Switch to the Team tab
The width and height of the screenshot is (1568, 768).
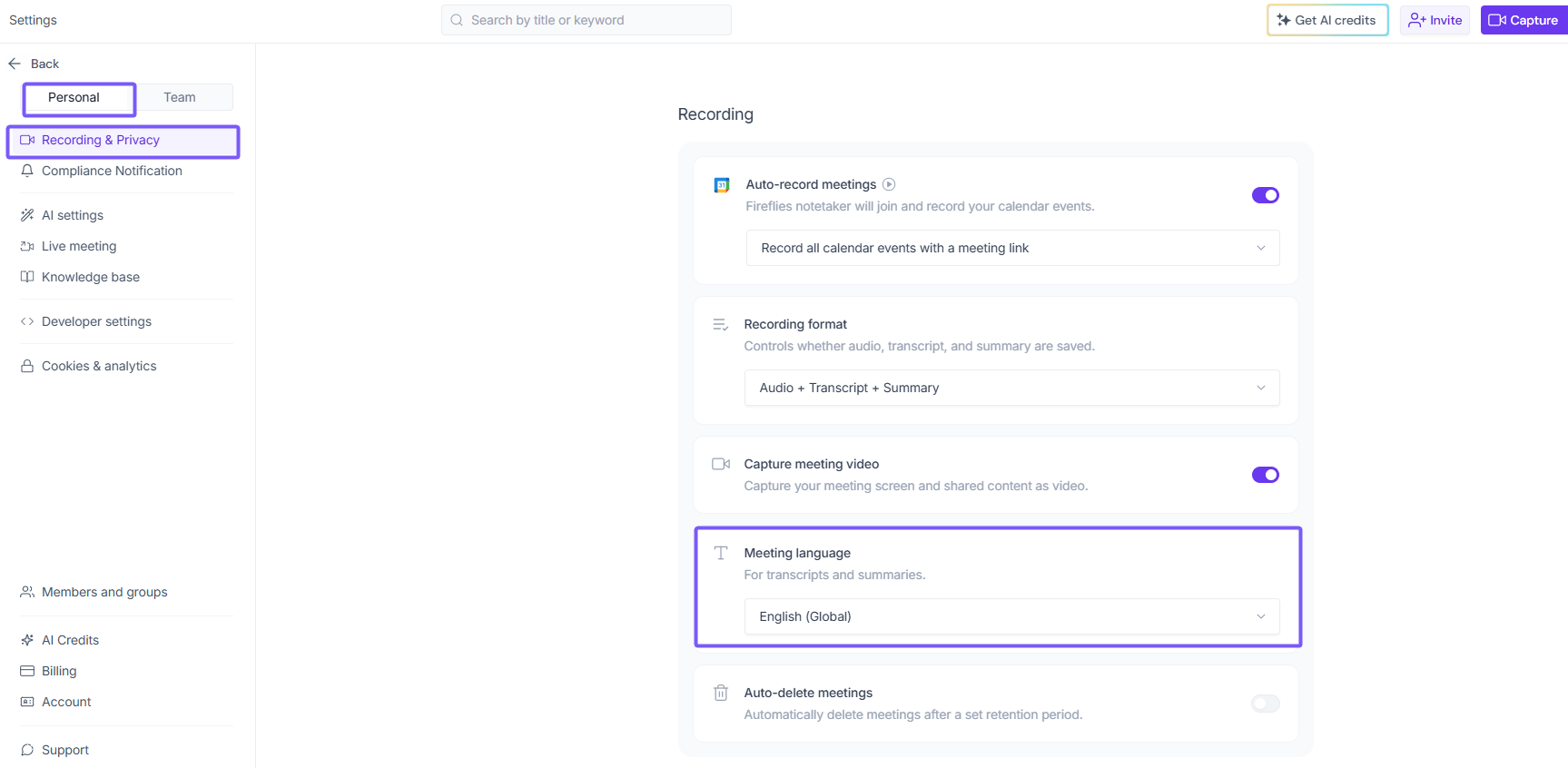[180, 97]
